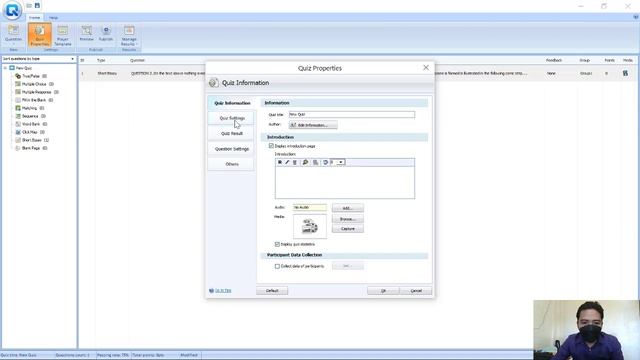640x360 pixels.
Task: Select Short Essay in question tree
Action: [32, 140]
